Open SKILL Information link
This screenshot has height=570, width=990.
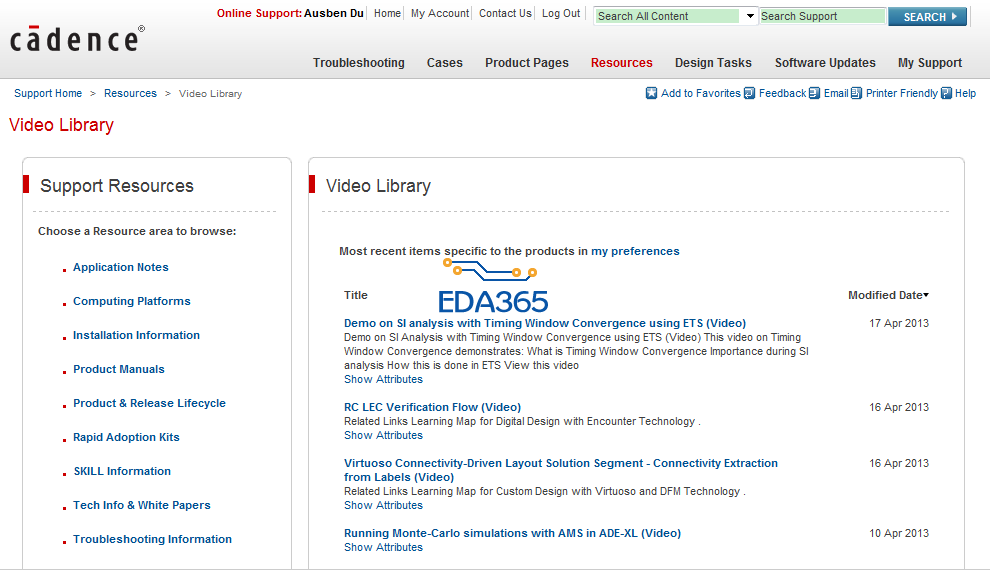[x=122, y=472]
